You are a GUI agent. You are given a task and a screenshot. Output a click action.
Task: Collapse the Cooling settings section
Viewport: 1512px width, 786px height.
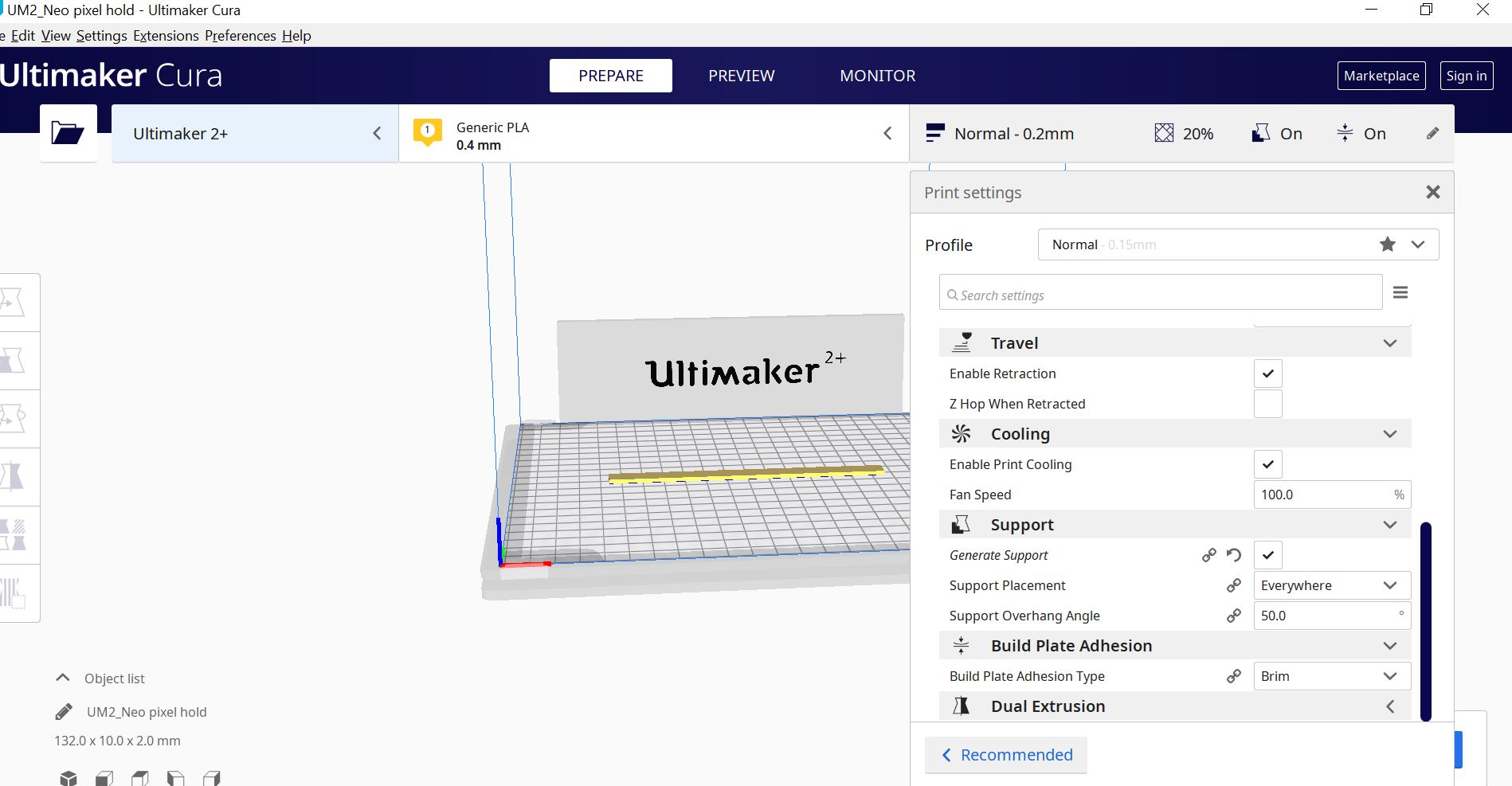1175,434
